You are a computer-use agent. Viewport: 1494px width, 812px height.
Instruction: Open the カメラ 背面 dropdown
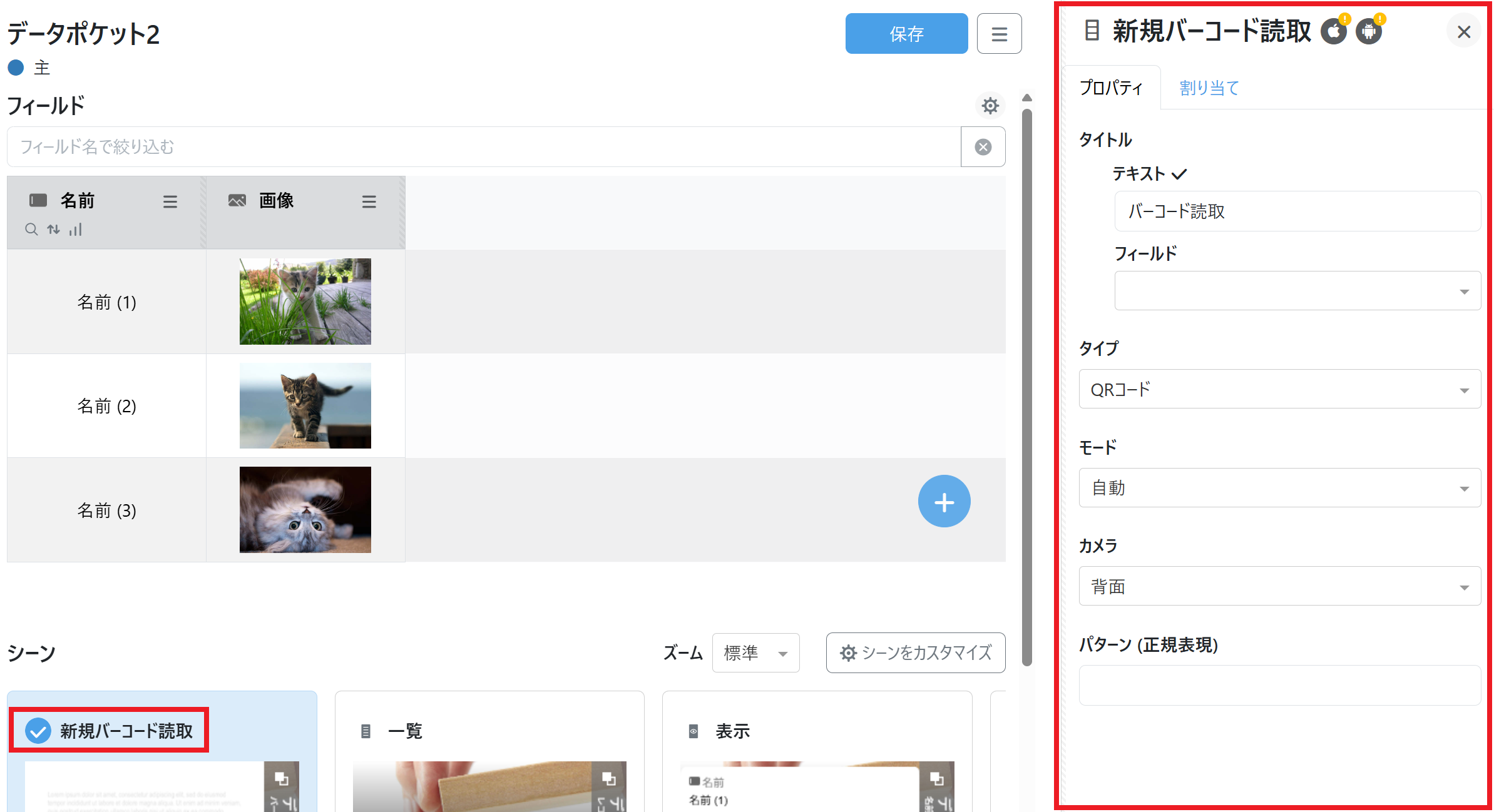pyautogui.click(x=1279, y=586)
